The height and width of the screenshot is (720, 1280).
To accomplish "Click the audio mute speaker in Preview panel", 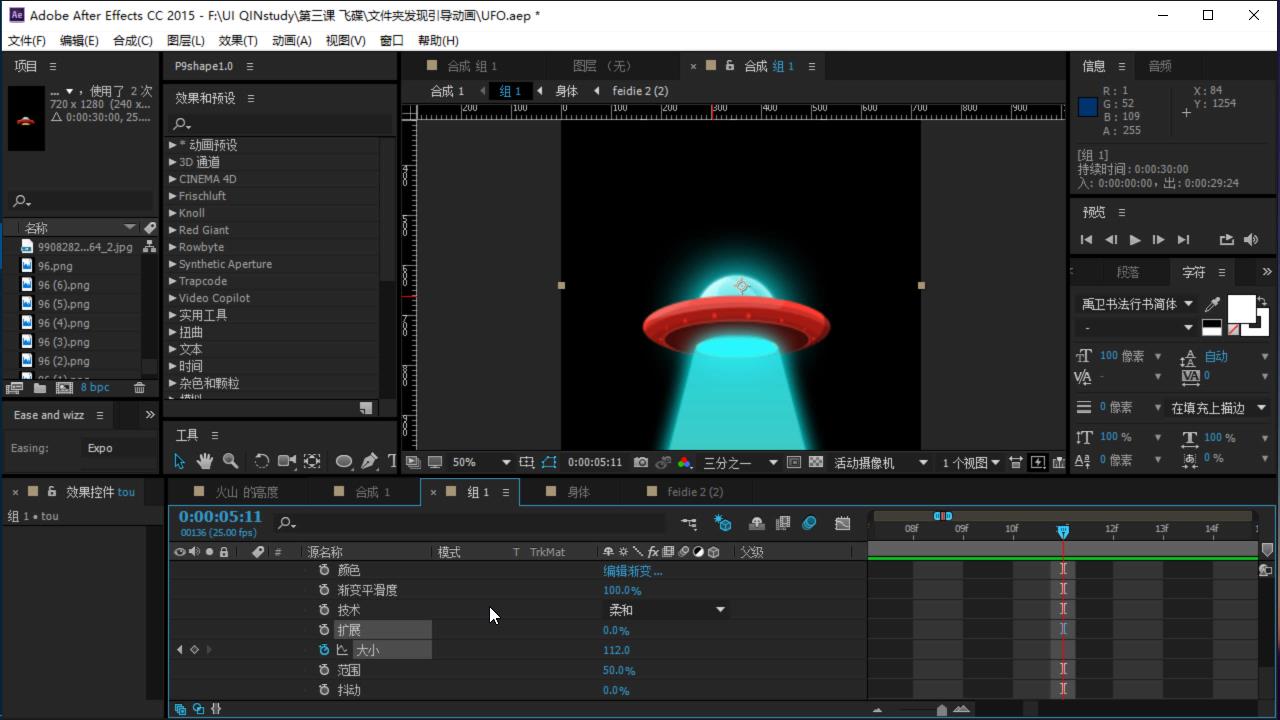I will pyautogui.click(x=1251, y=240).
